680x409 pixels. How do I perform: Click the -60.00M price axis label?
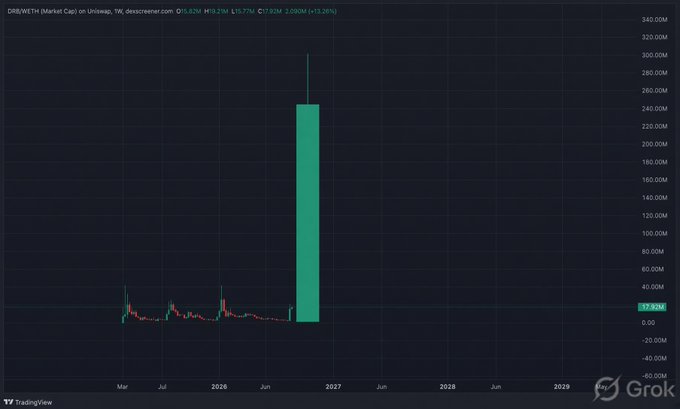[654, 376]
